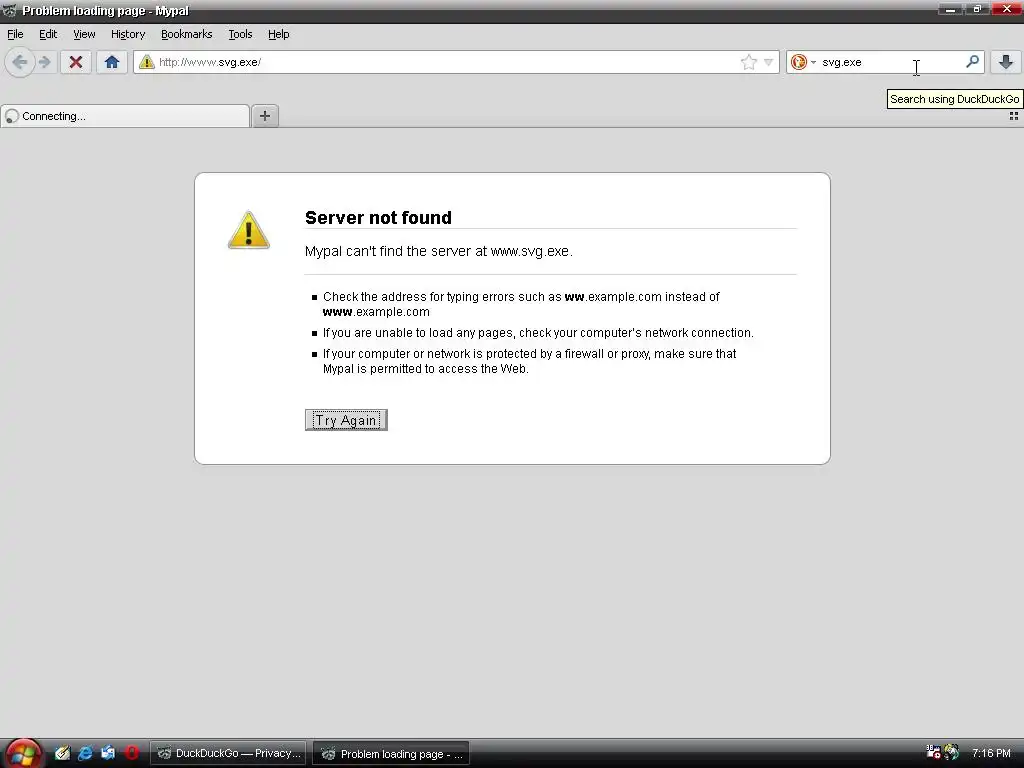The width and height of the screenshot is (1024, 768).
Task: Open the File menu
Action: click(x=15, y=34)
